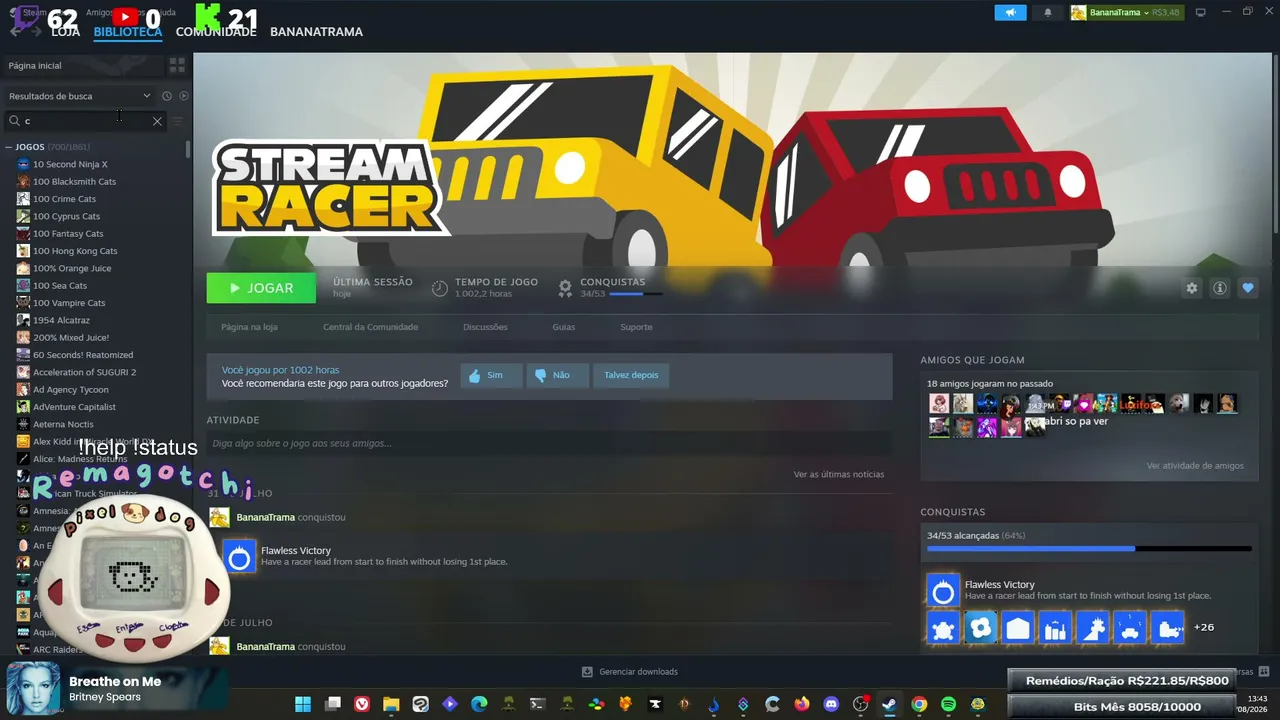Open the BANANATRAMA profile tab
Viewport: 1280px width, 720px height.
(x=316, y=32)
